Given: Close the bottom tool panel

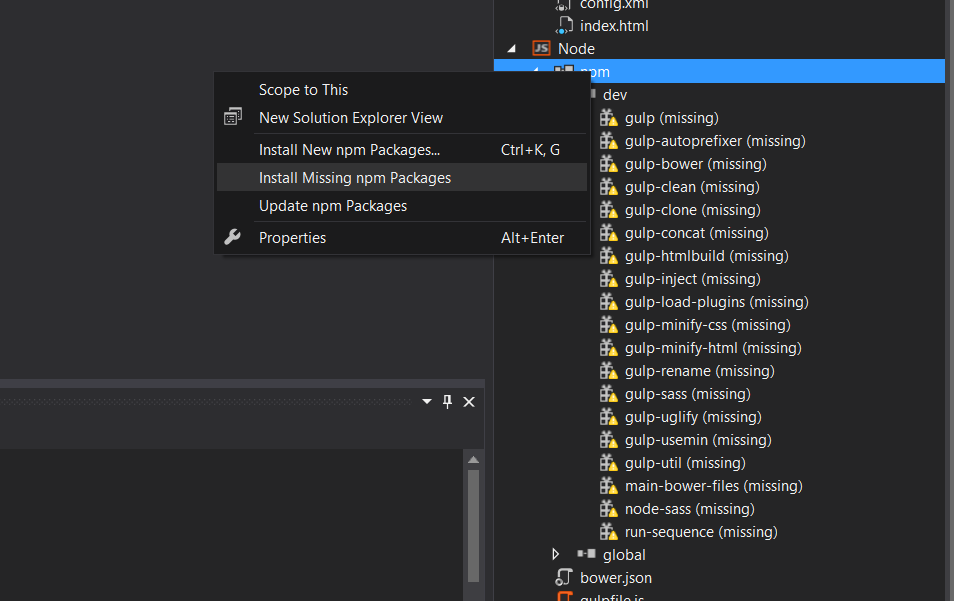Looking at the screenshot, I should pyautogui.click(x=468, y=401).
